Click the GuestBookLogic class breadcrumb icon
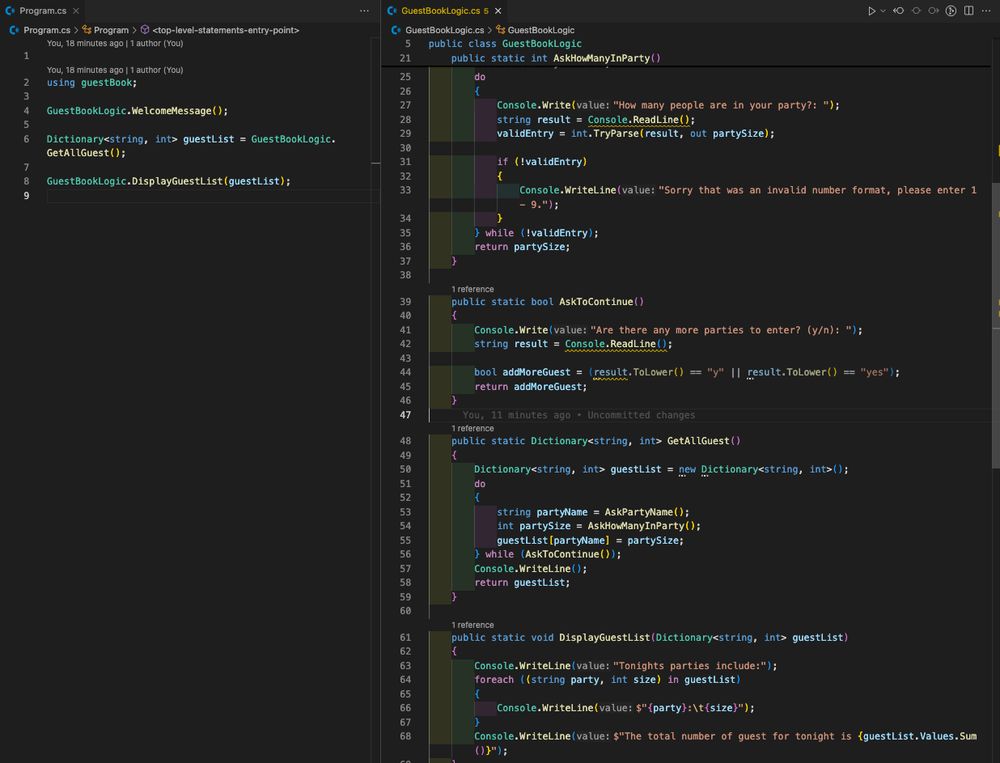The height and width of the screenshot is (763, 1000). 501,30
